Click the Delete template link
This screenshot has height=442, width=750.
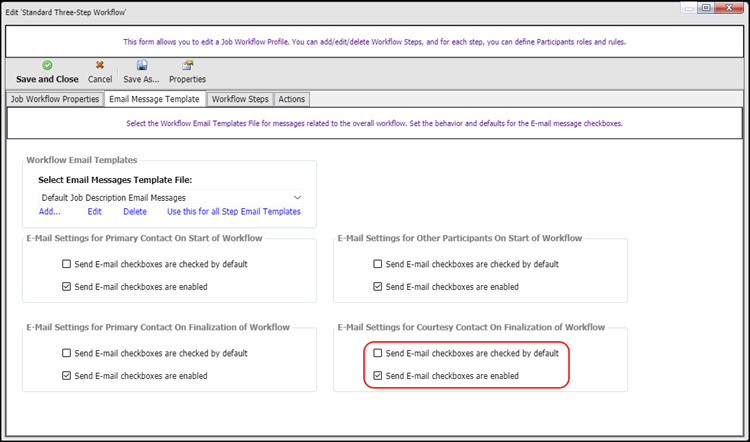click(x=135, y=211)
